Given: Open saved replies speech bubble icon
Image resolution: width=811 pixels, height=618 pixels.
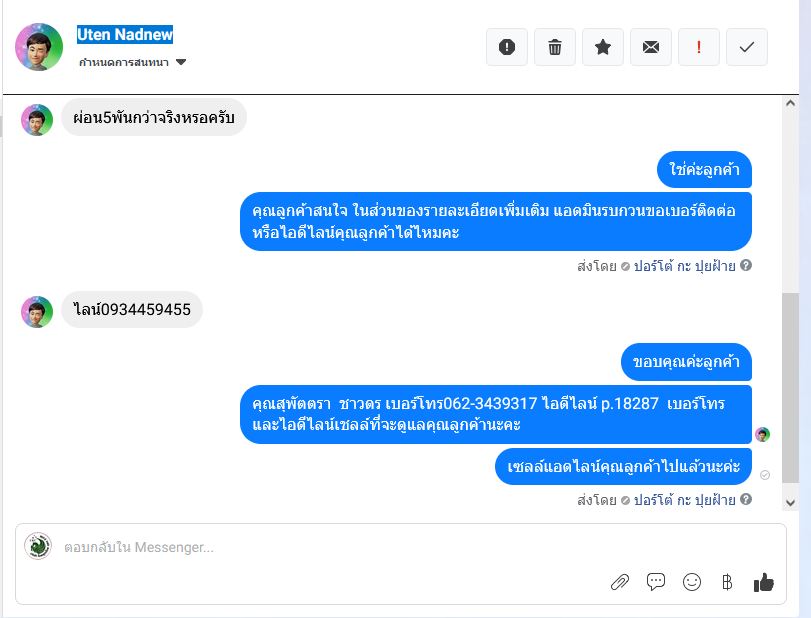Looking at the screenshot, I should coord(656,582).
